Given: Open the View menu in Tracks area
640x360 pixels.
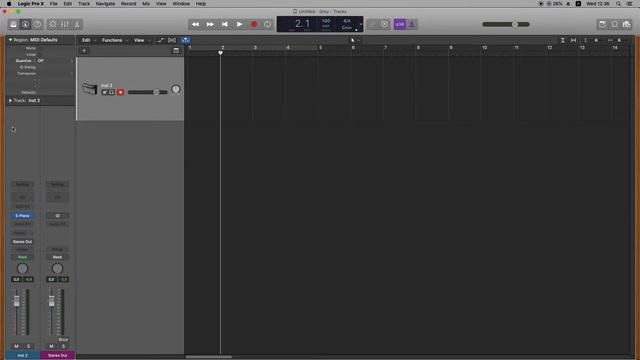Looking at the screenshot, I should 139,40.
